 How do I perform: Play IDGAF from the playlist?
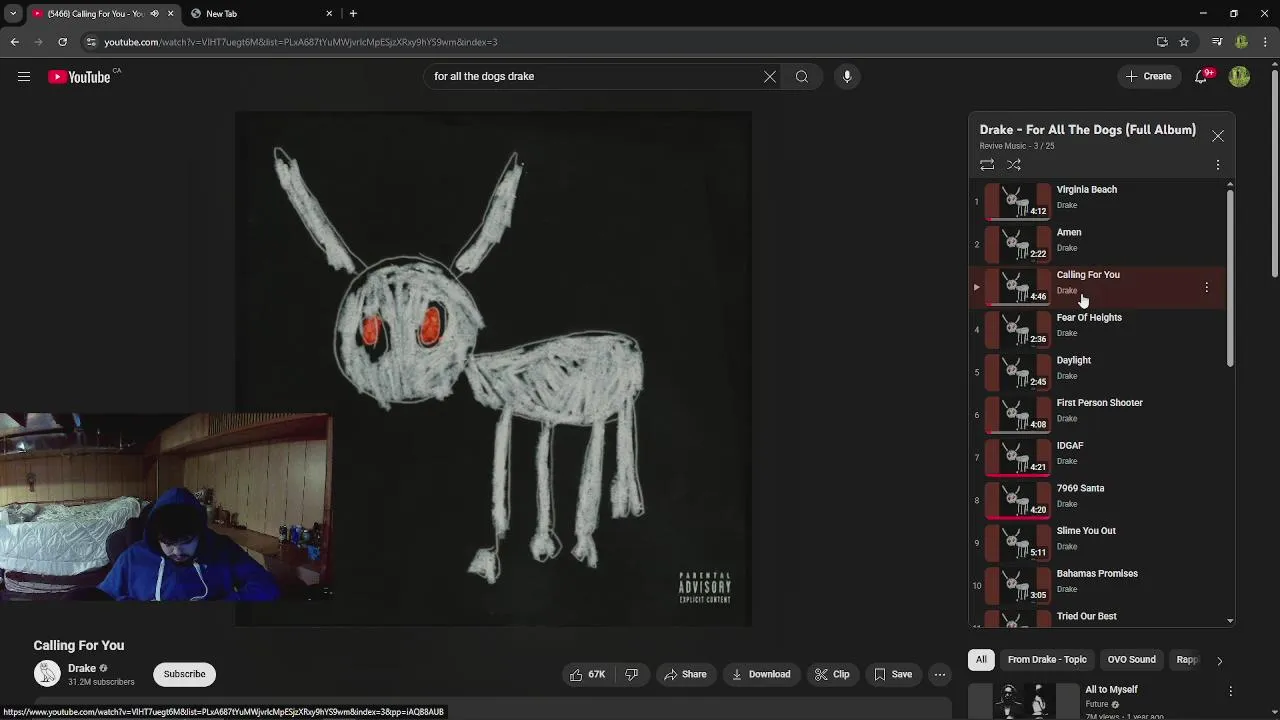coord(1098,457)
